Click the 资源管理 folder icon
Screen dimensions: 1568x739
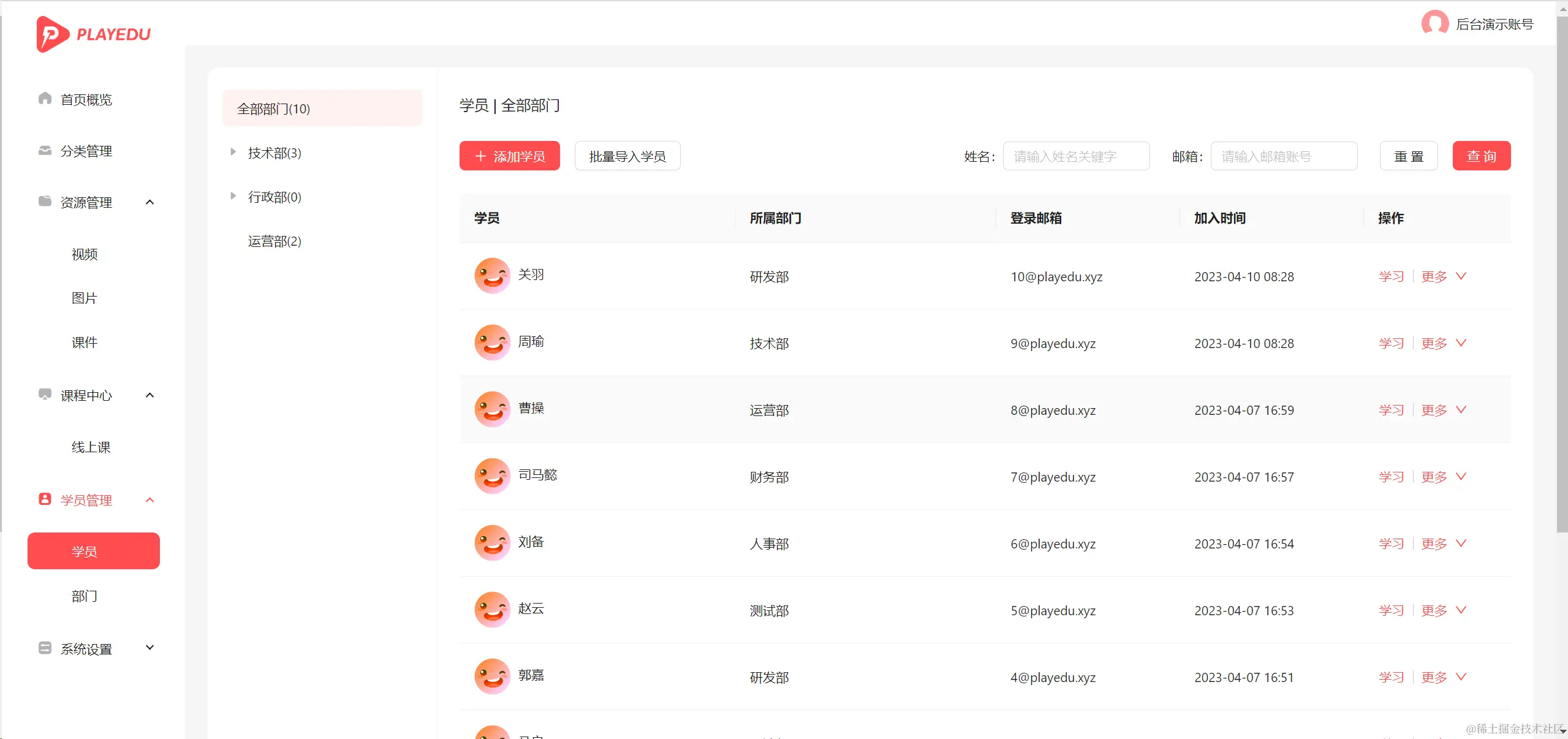pyautogui.click(x=44, y=202)
